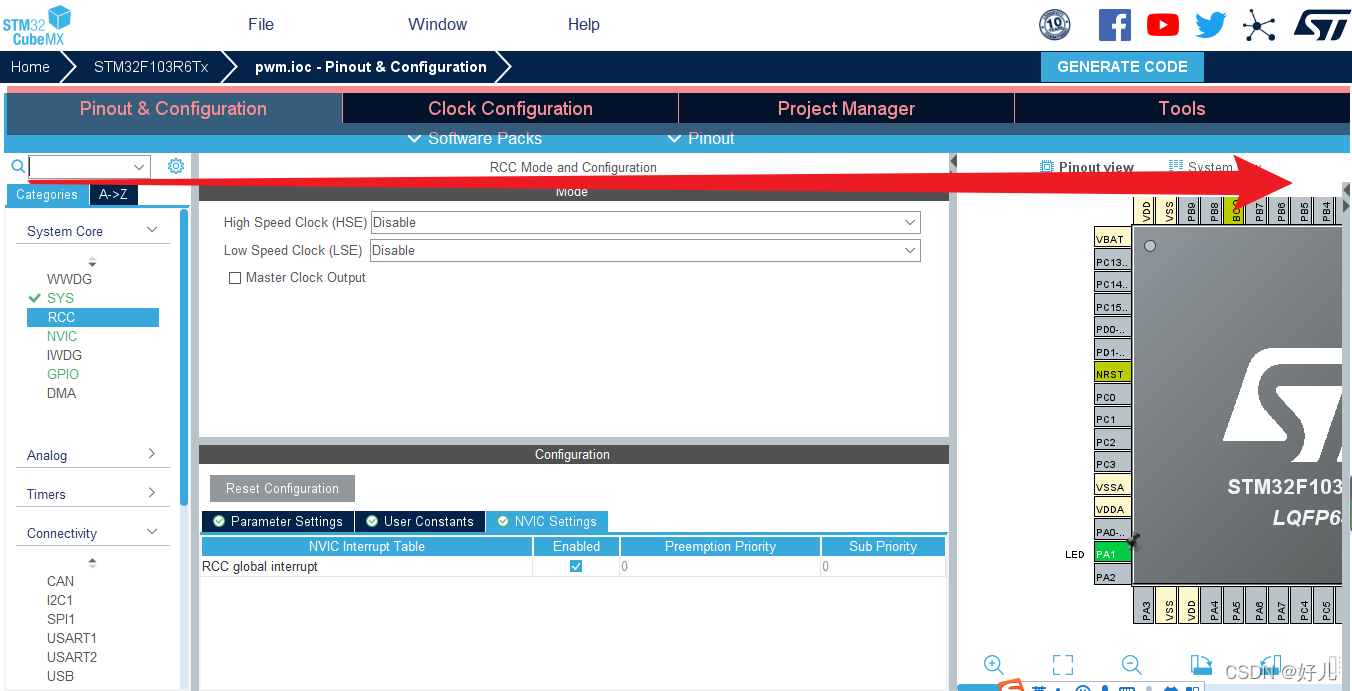Click the ST community network icon
Image resolution: width=1352 pixels, height=691 pixels.
(x=1259, y=25)
